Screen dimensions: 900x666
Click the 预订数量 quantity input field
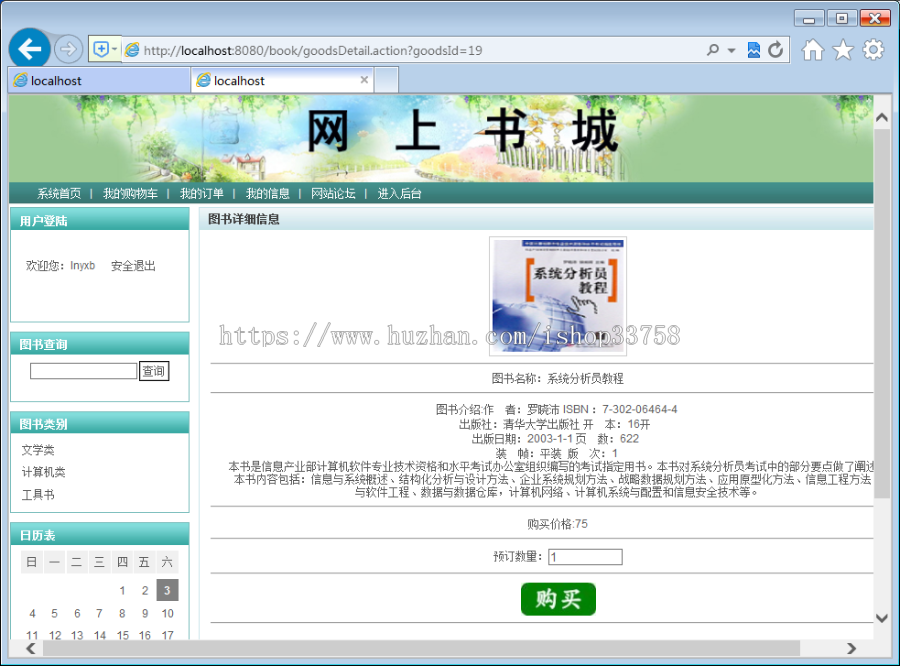pos(585,557)
